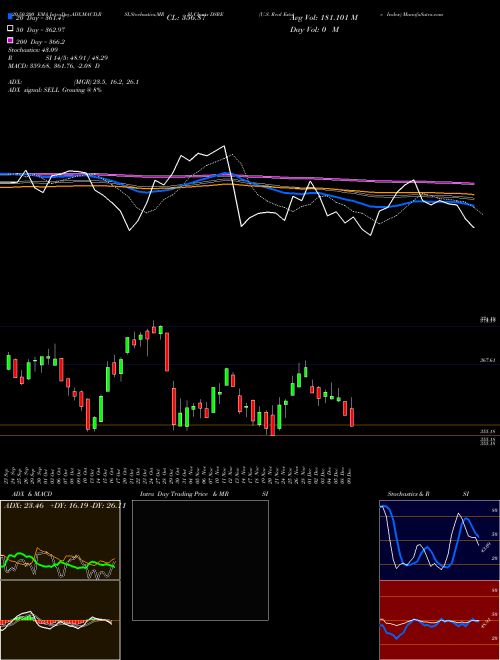500x660 pixels.
Task: Click the 'CL: 356.87' closing price label
Action: (186, 18)
